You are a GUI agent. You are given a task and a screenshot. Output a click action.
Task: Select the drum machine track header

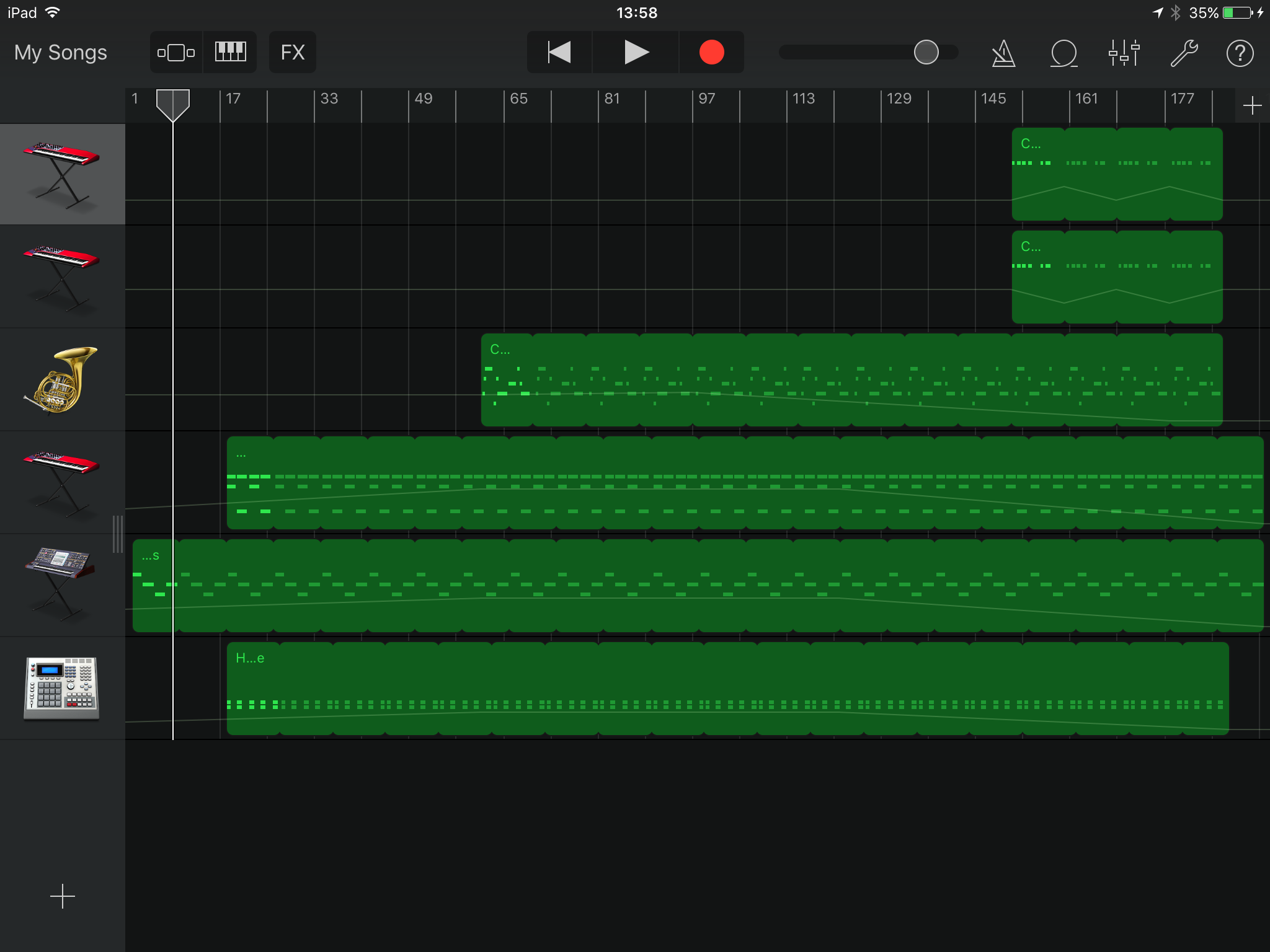click(x=62, y=688)
